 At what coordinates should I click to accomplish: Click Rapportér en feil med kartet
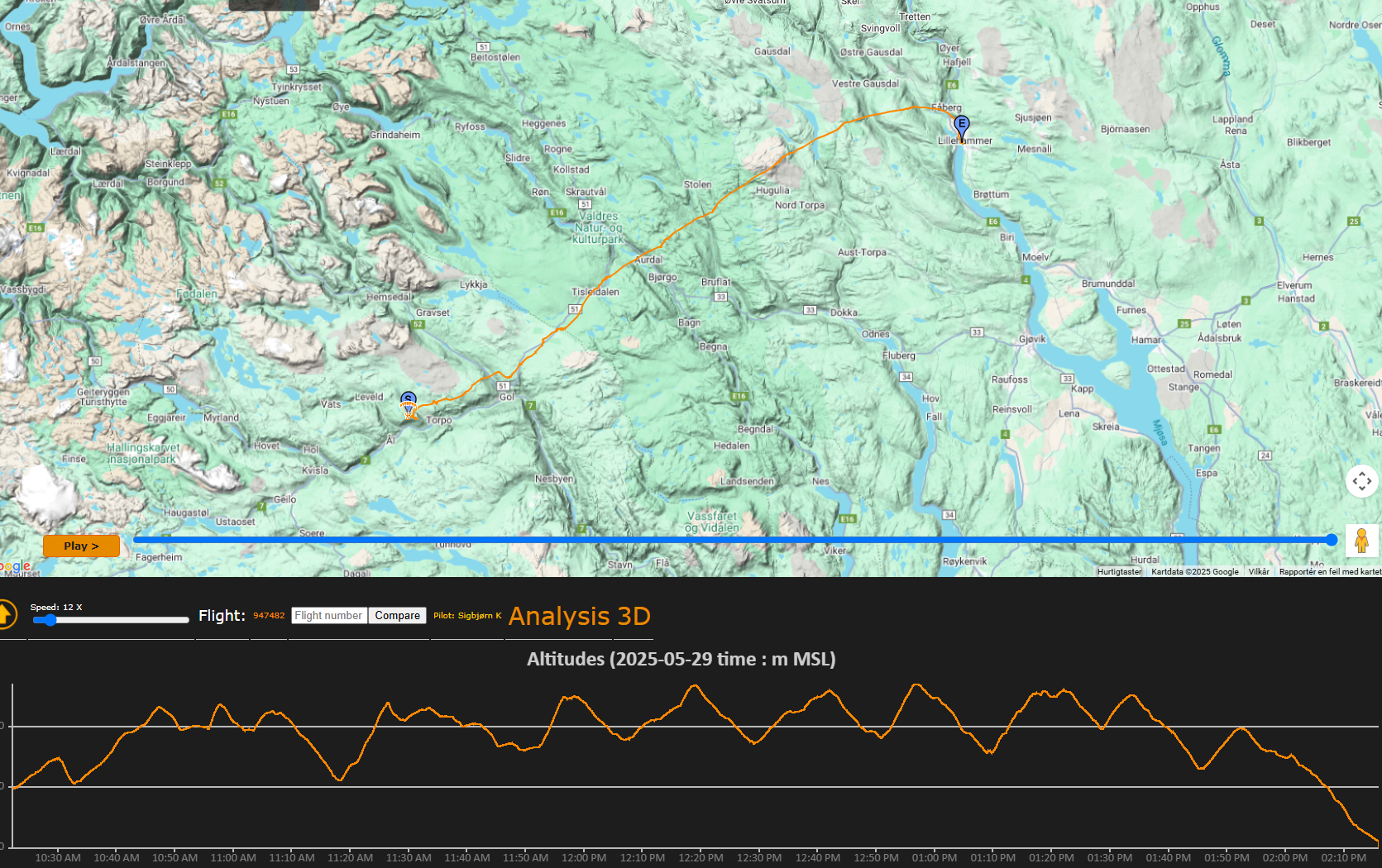coord(1330,571)
